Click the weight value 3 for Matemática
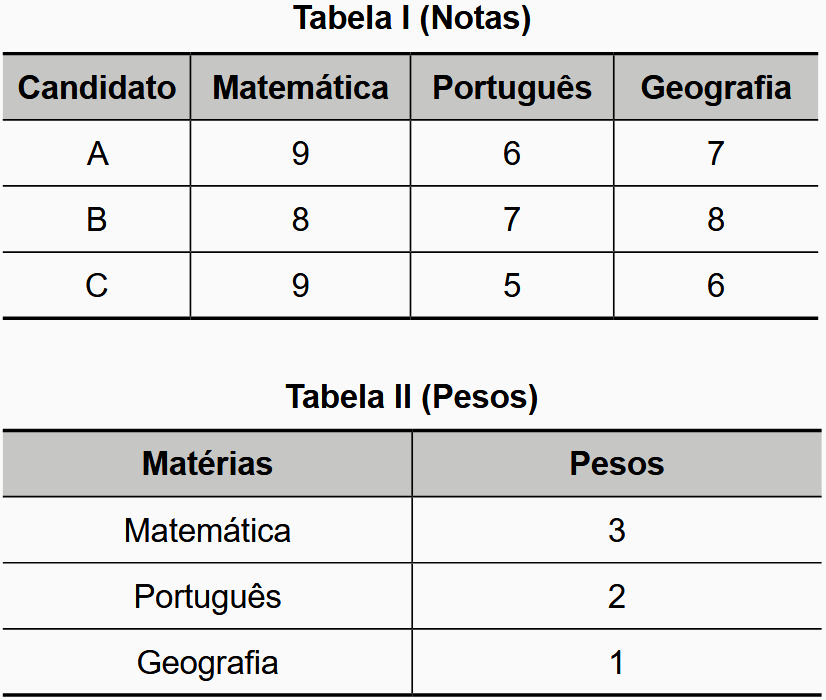The height and width of the screenshot is (700, 826). coord(616,530)
